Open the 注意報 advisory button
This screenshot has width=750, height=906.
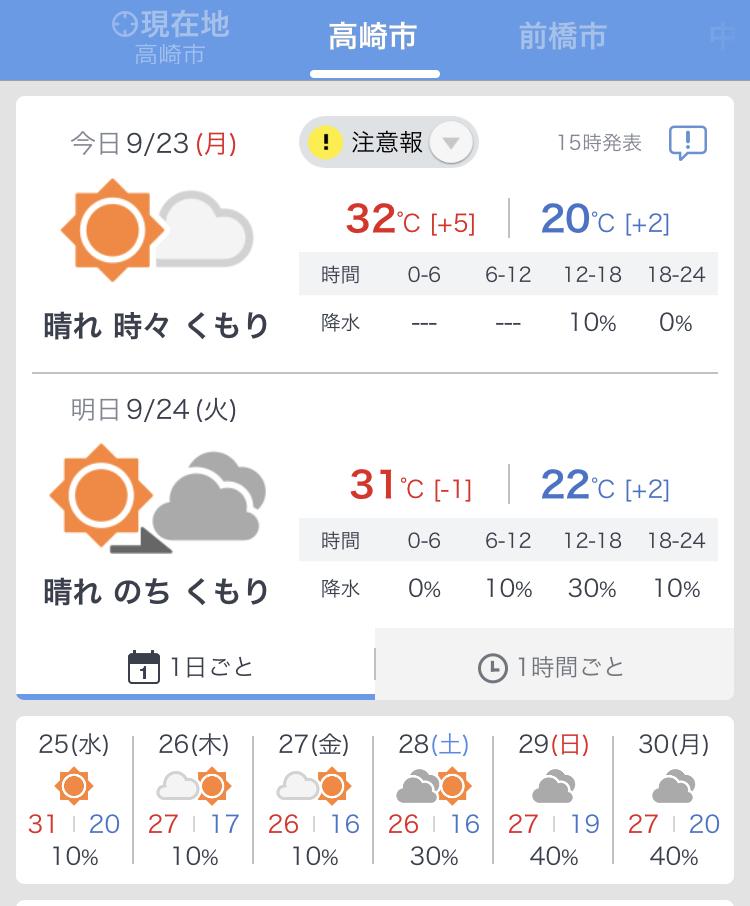coord(387,143)
